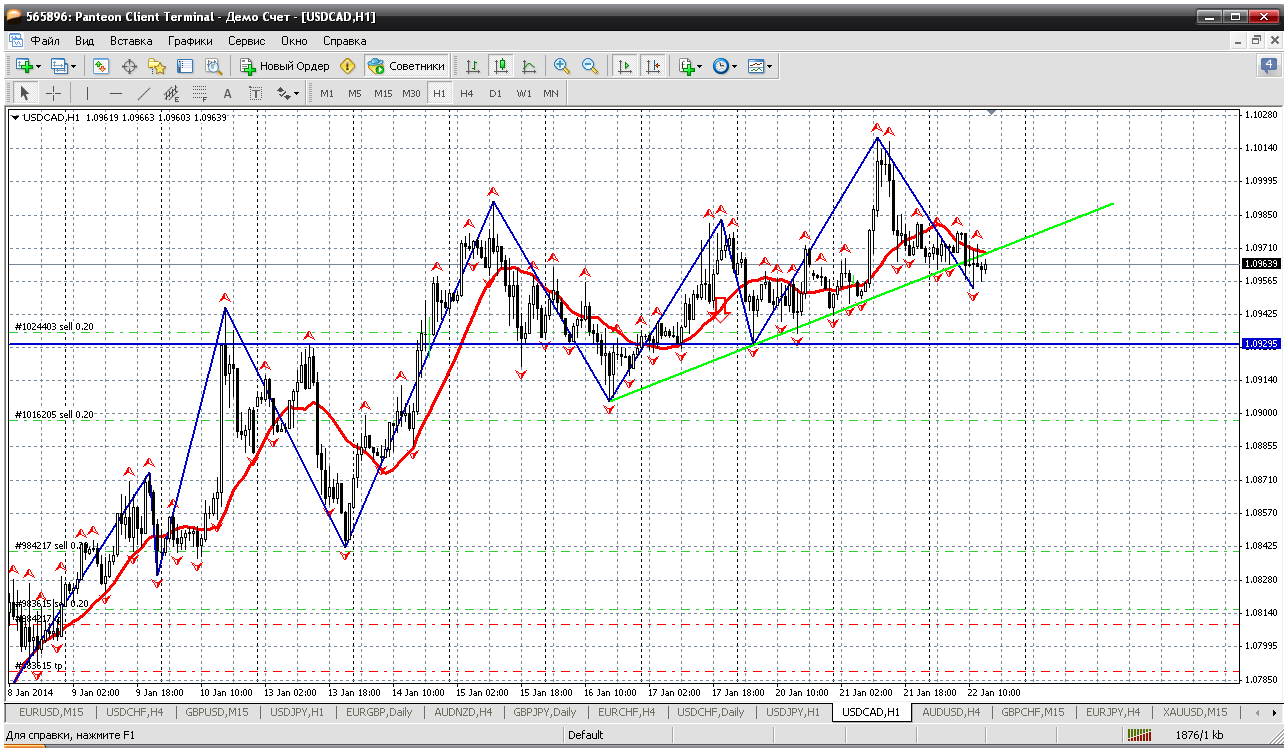The image size is (1288, 748).
Task: Insert Fibonacci retracement tool
Action: 199,93
